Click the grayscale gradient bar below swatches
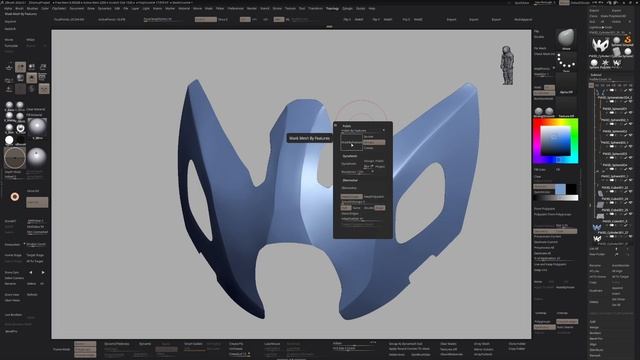The height and width of the screenshot is (360, 640). pos(556,198)
